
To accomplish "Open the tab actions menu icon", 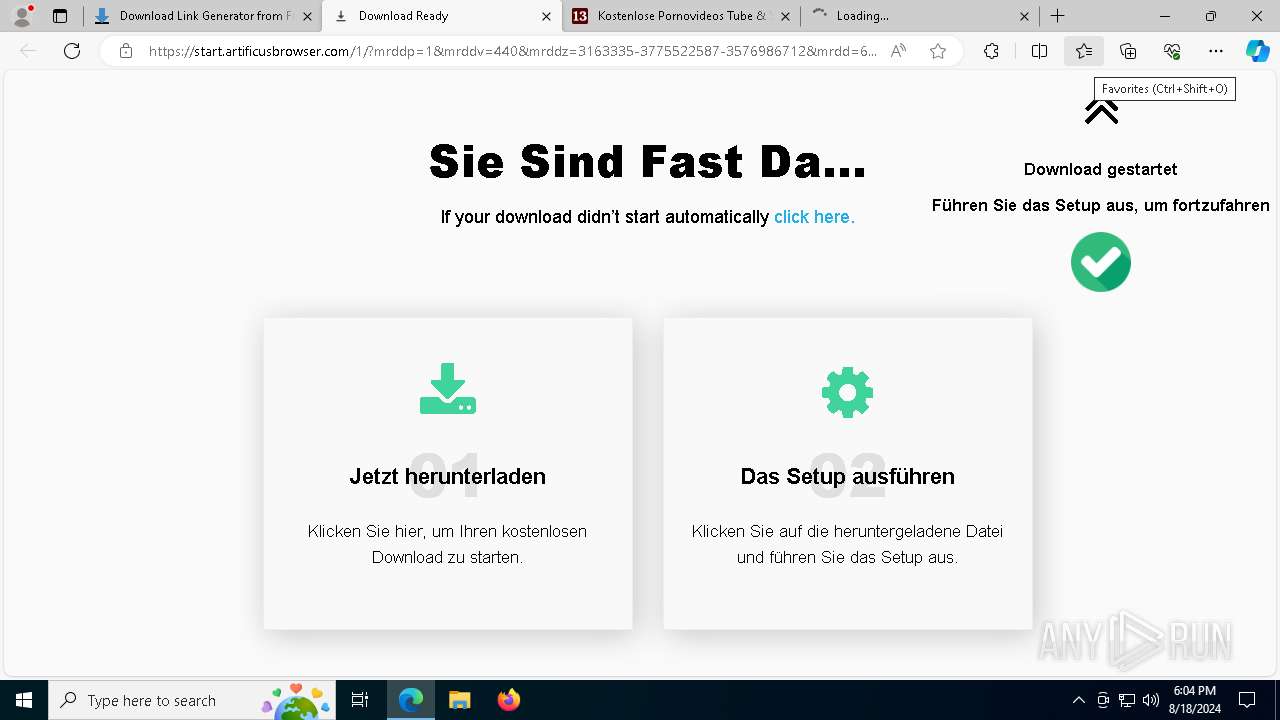I will (60, 16).
